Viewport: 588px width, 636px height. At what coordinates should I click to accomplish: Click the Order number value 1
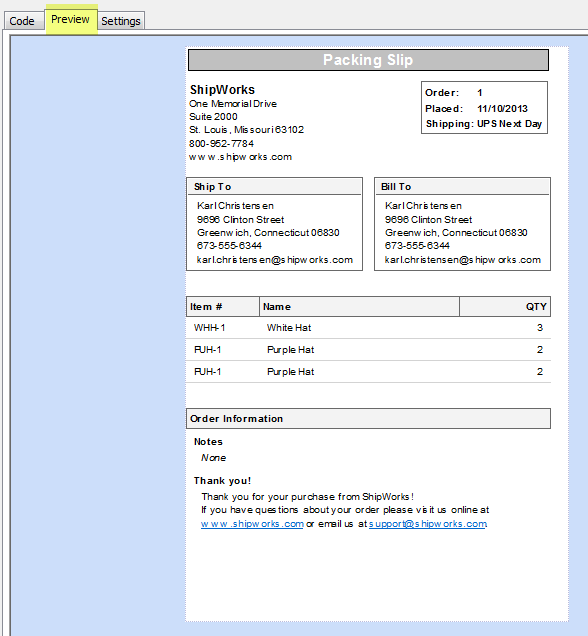(x=480, y=93)
